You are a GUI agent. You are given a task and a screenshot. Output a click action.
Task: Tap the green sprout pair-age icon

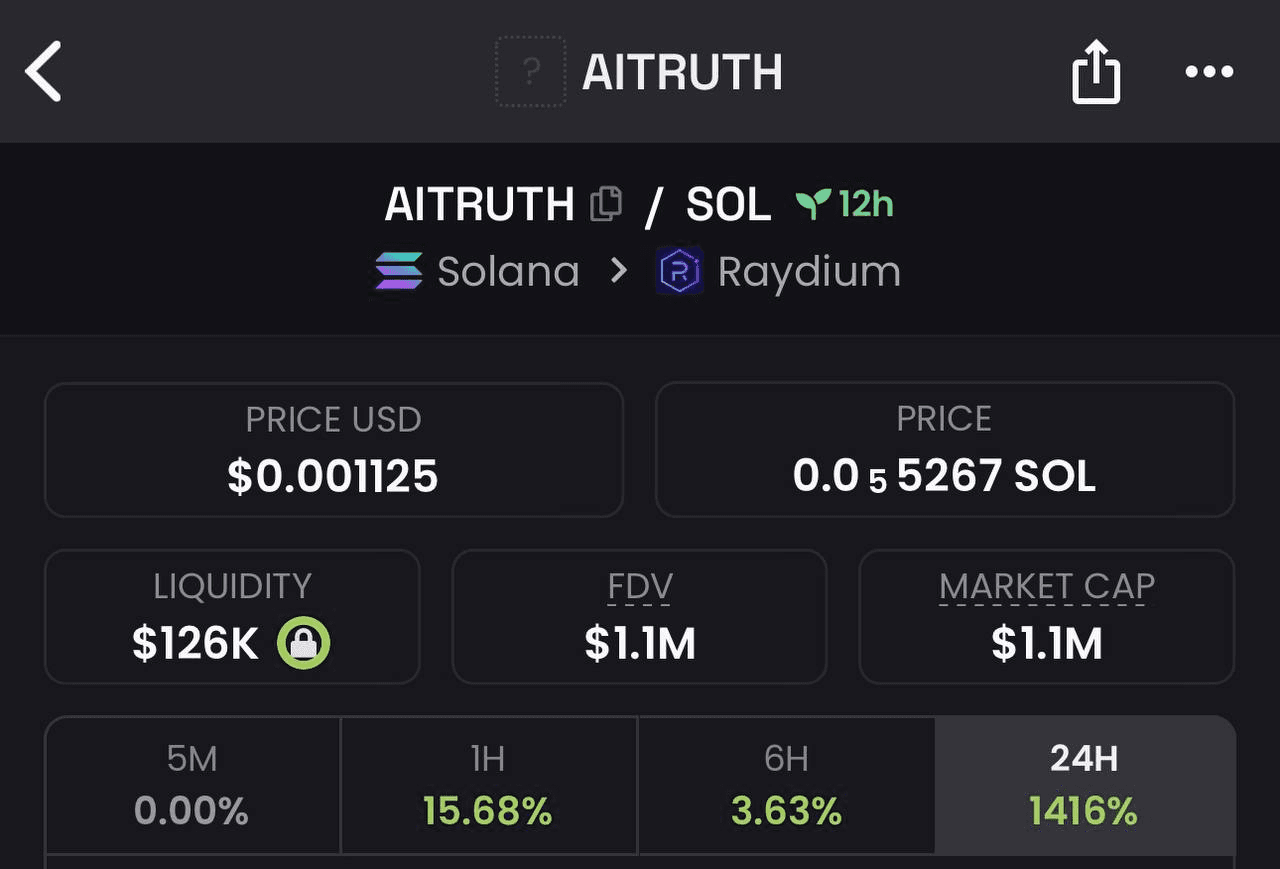tap(813, 204)
